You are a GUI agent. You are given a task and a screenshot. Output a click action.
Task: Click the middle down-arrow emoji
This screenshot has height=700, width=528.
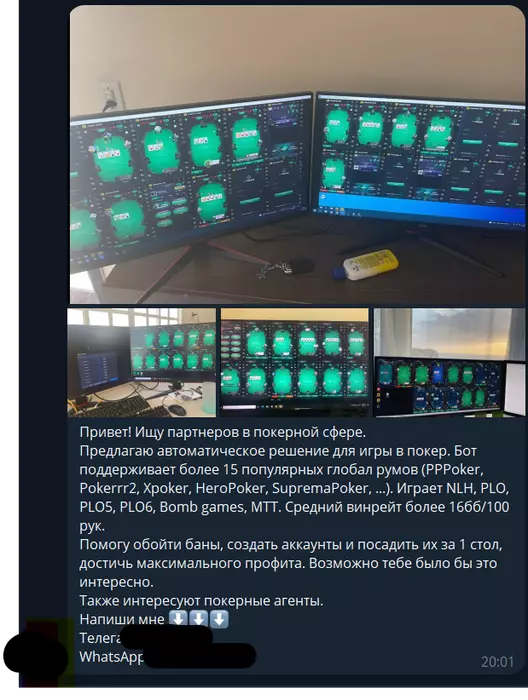tap(199, 619)
